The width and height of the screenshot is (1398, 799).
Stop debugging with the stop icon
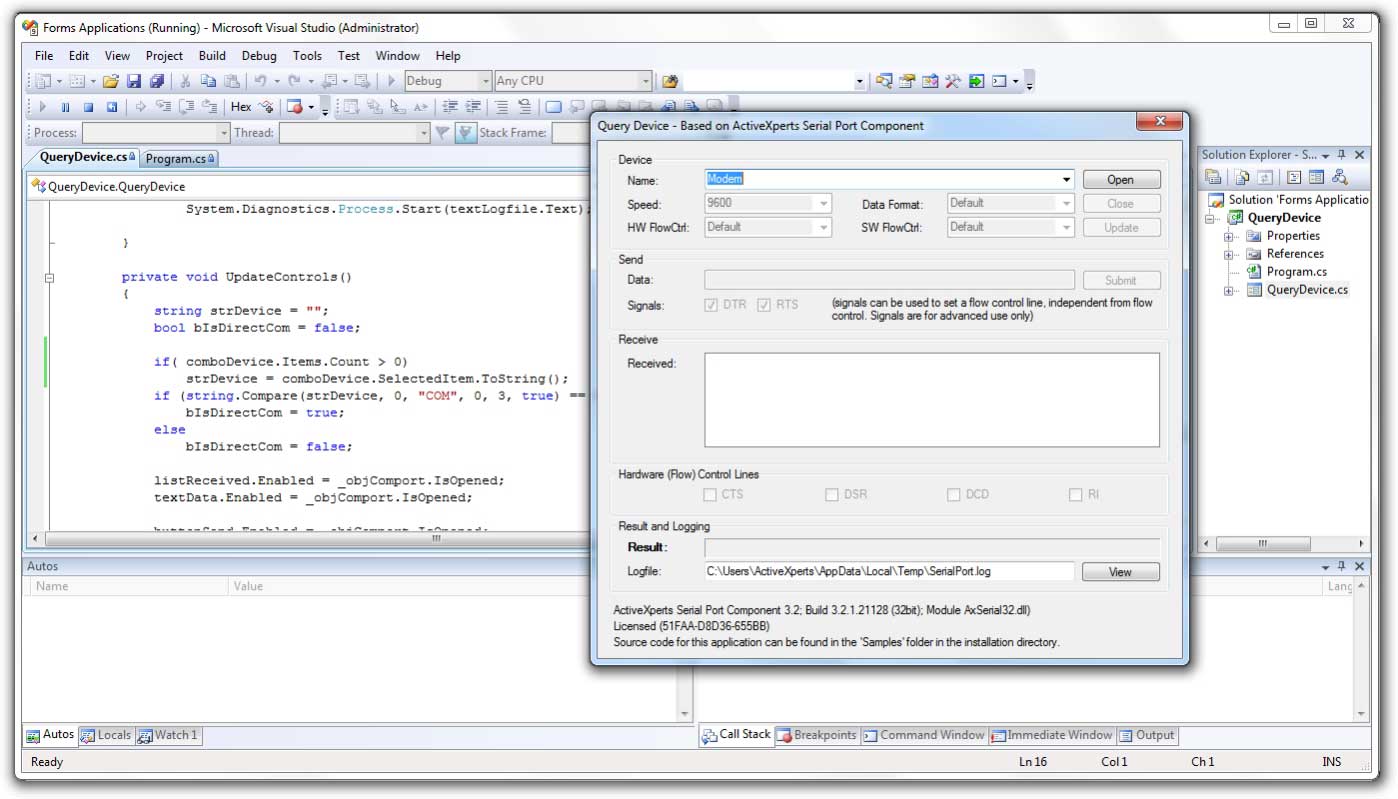pyautogui.click(x=88, y=107)
